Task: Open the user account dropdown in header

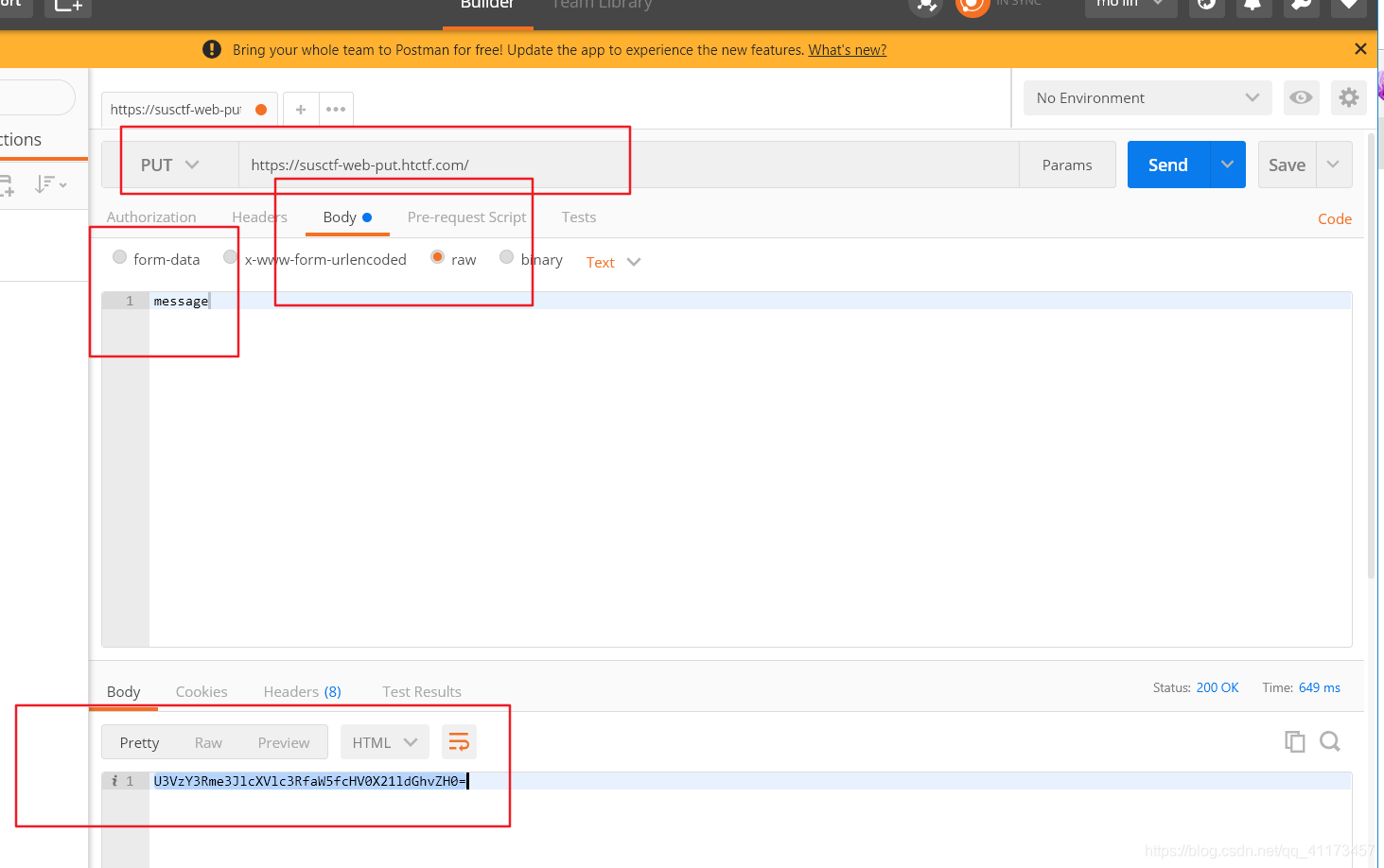Action: point(1131,6)
